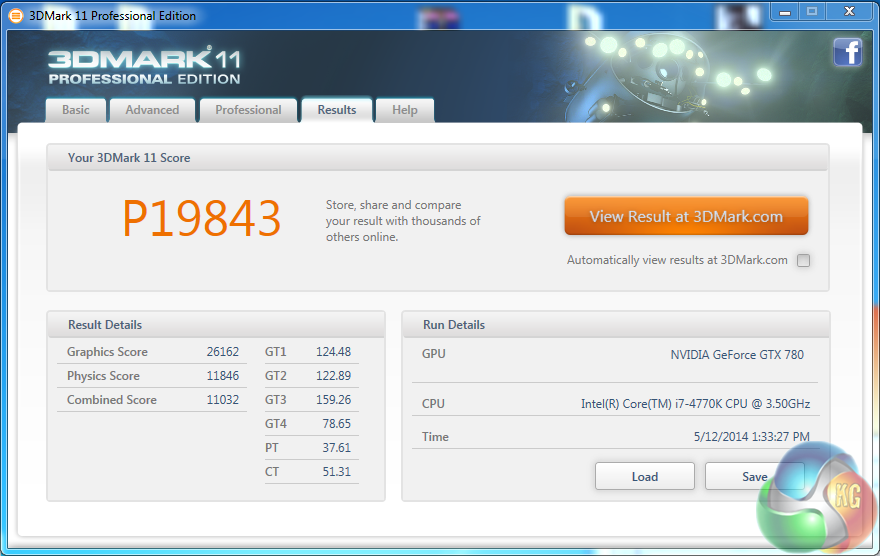This screenshot has height=556, width=880.
Task: Close the 3DMark 11 window
Action: 849,12
